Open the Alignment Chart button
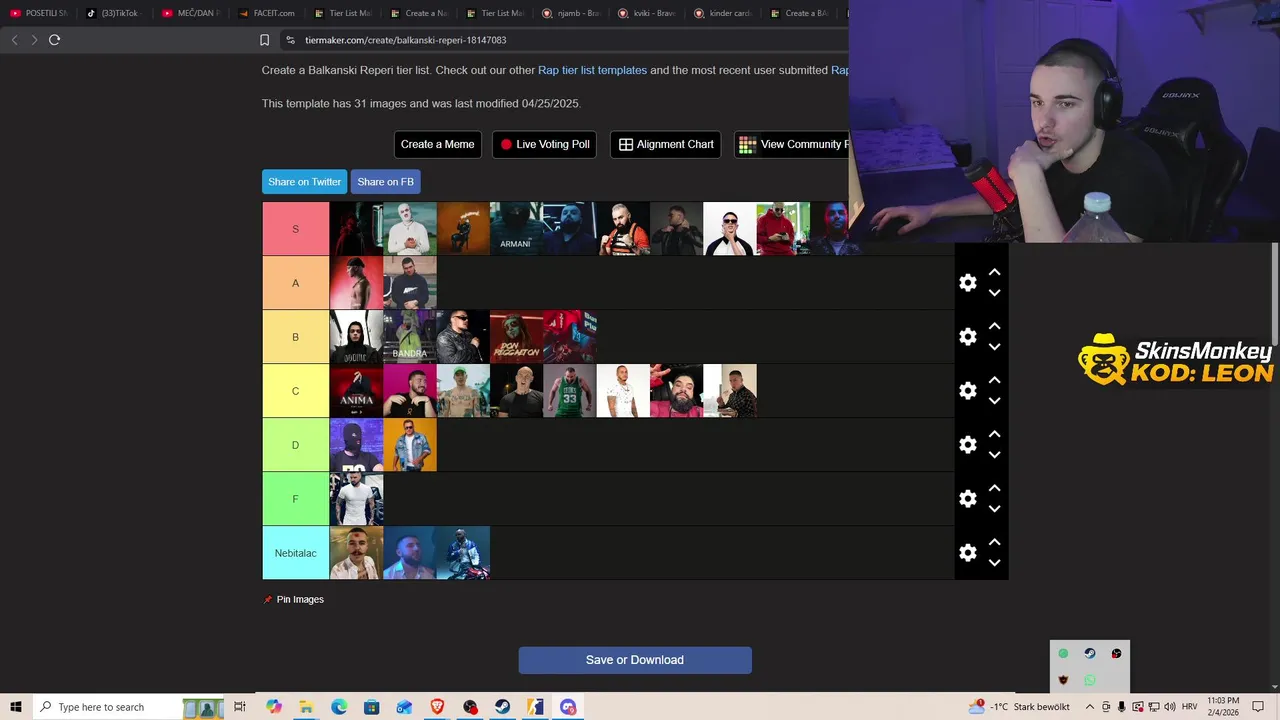 (x=666, y=144)
